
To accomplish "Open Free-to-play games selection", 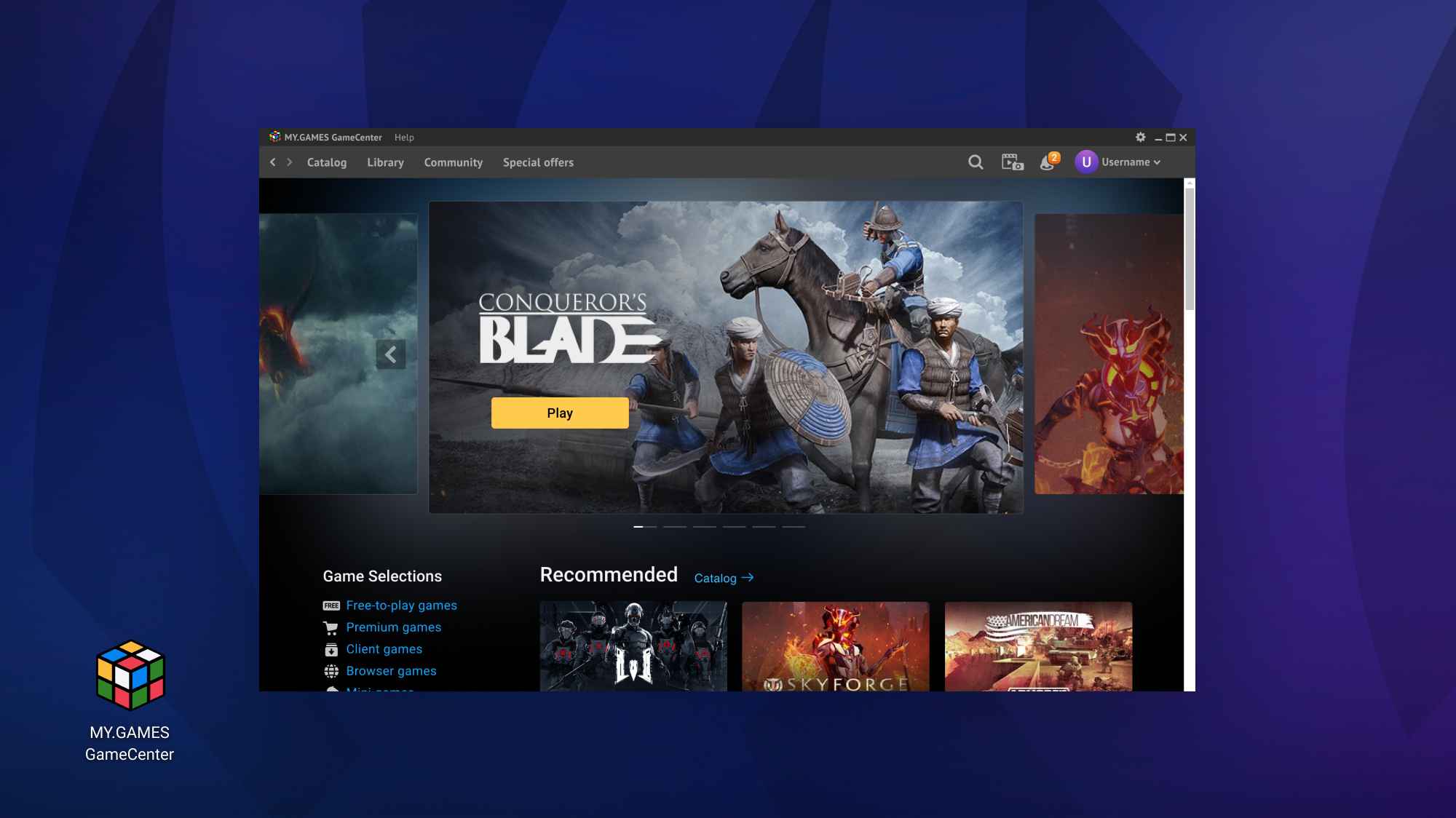I will click(401, 605).
